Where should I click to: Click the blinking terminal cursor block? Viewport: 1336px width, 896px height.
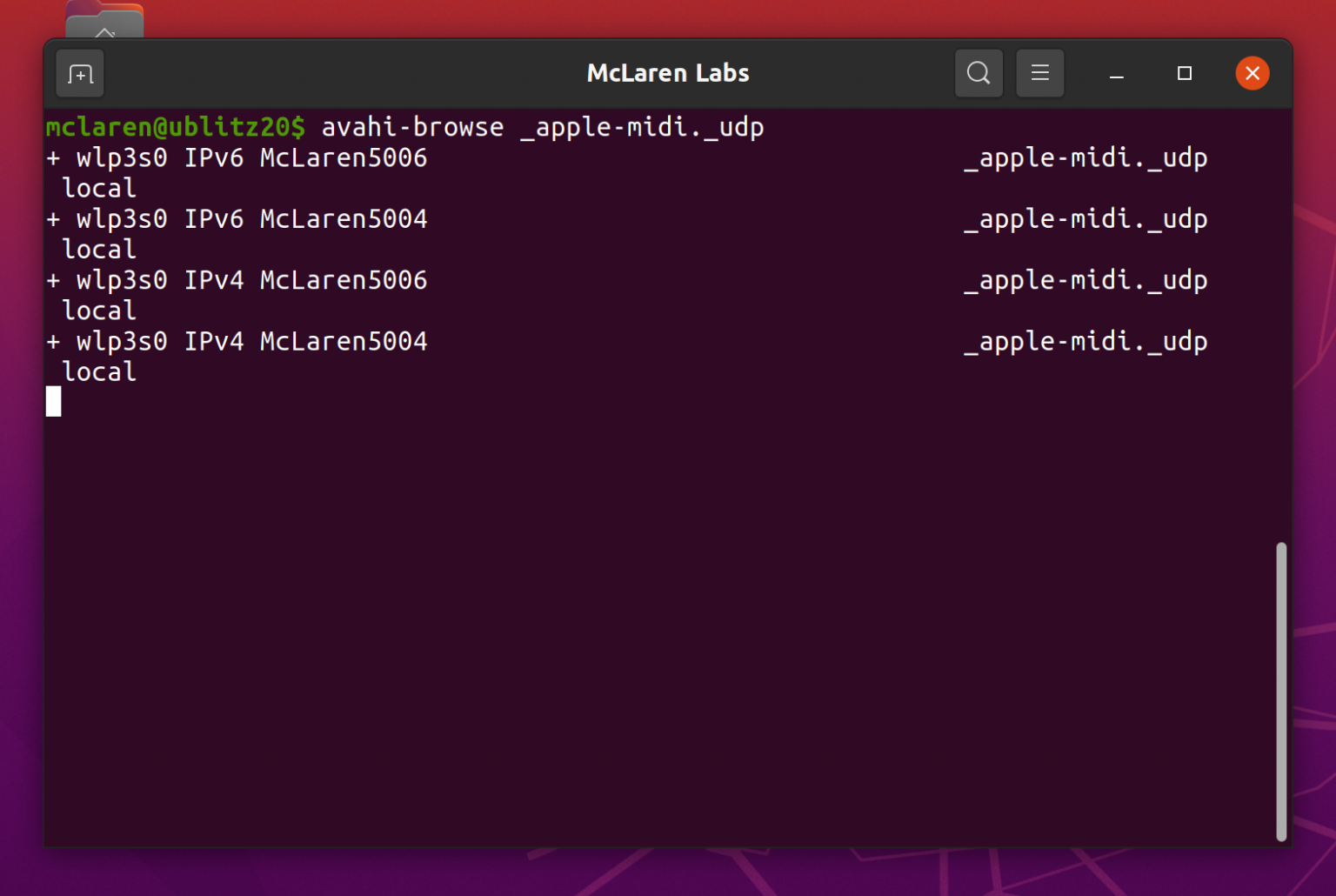[x=53, y=401]
